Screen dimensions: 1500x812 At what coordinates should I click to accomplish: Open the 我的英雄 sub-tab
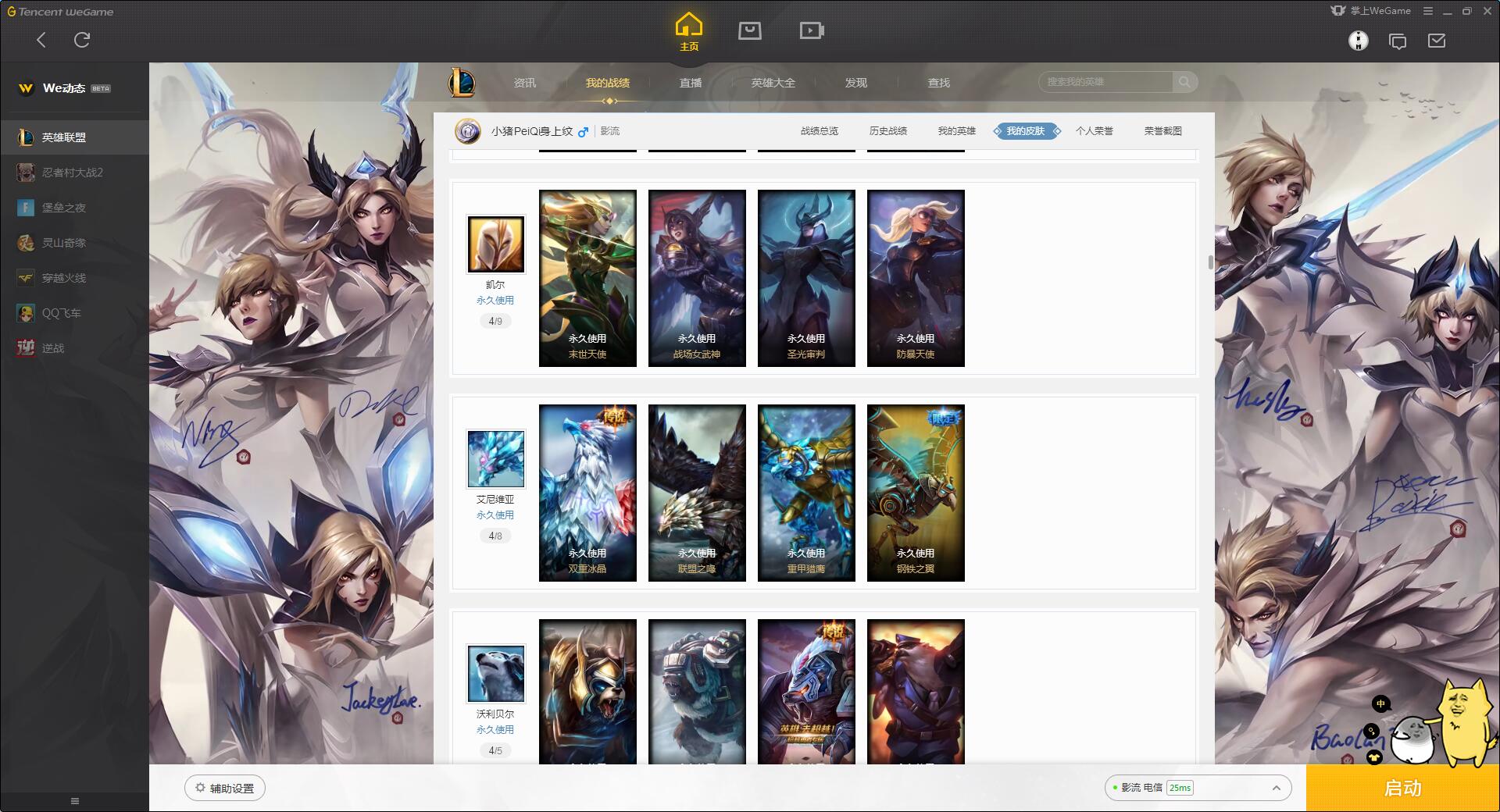click(x=957, y=131)
